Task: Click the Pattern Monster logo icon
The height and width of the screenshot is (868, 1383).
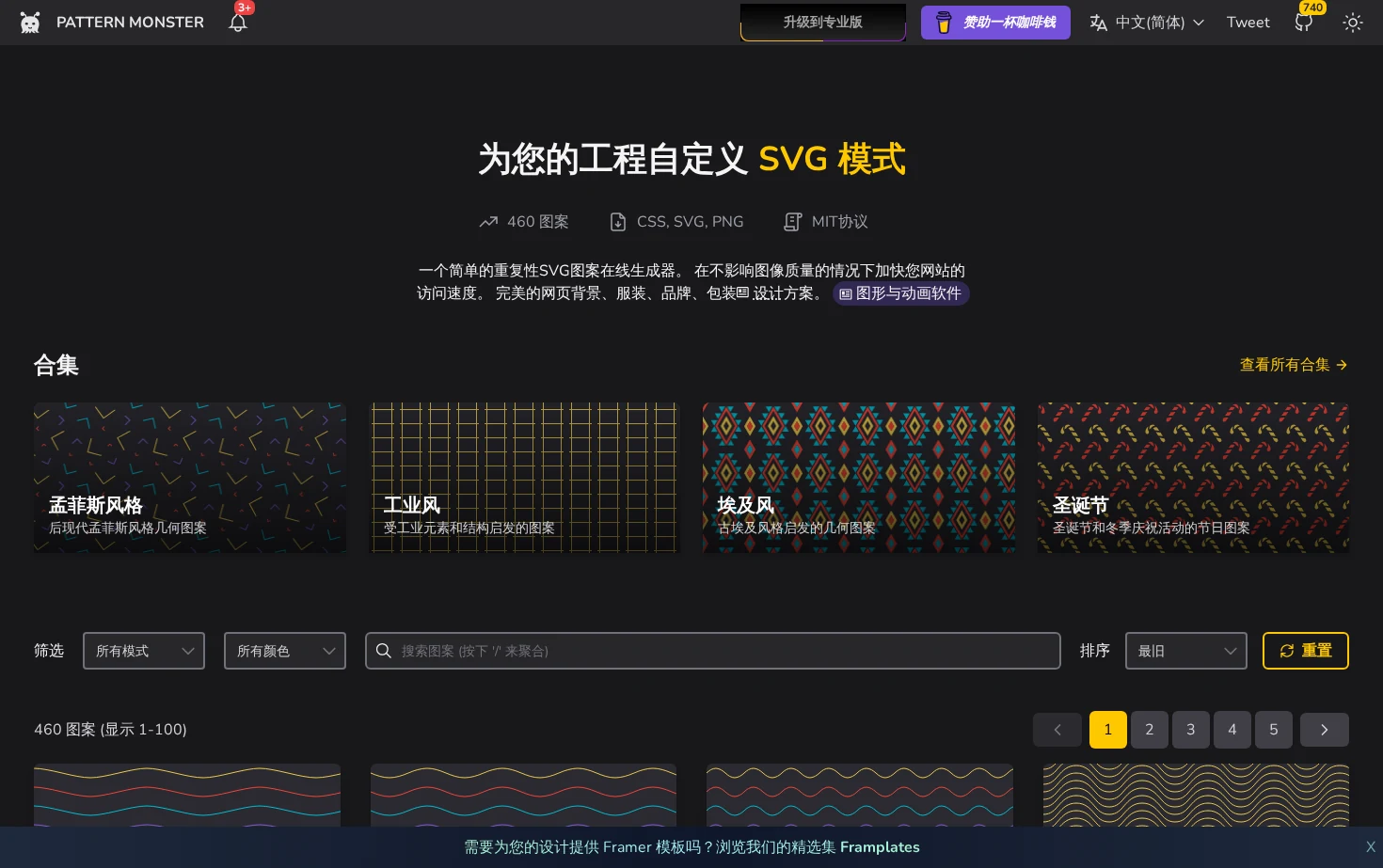Action: pyautogui.click(x=30, y=23)
